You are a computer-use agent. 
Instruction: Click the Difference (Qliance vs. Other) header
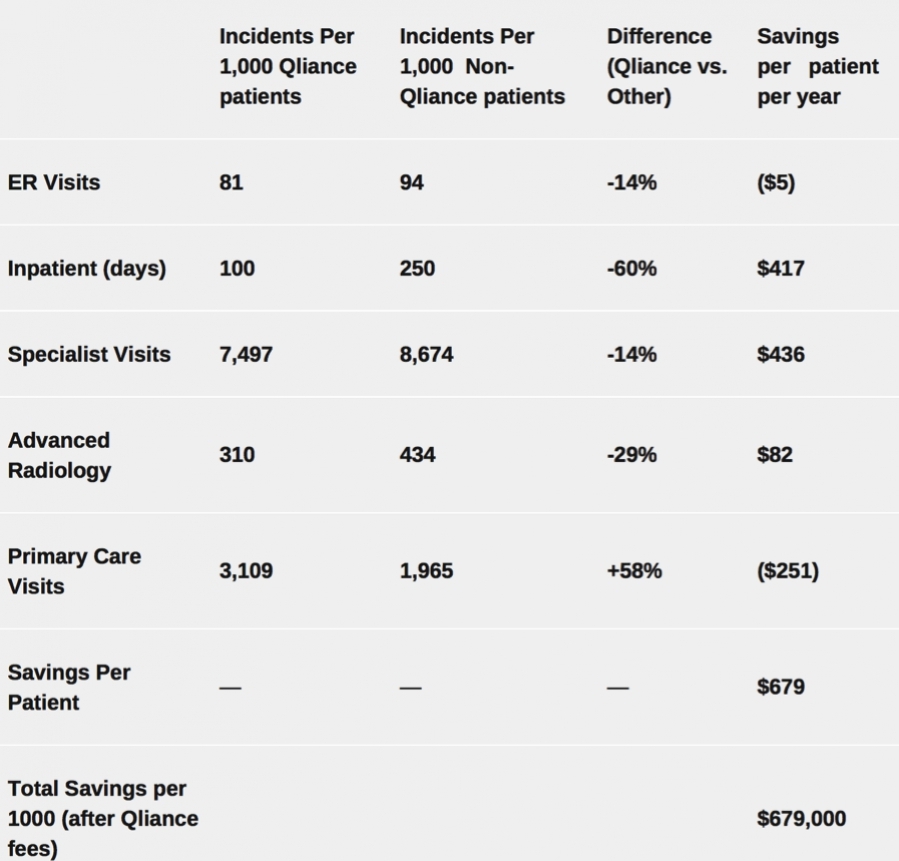coord(667,67)
